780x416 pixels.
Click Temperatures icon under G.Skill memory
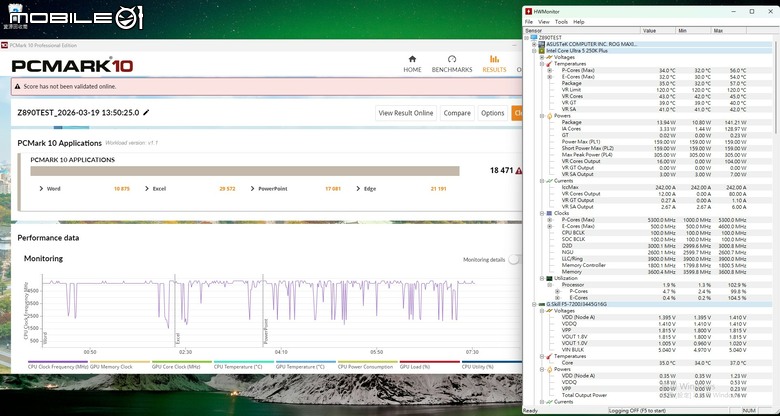[x=549, y=356]
